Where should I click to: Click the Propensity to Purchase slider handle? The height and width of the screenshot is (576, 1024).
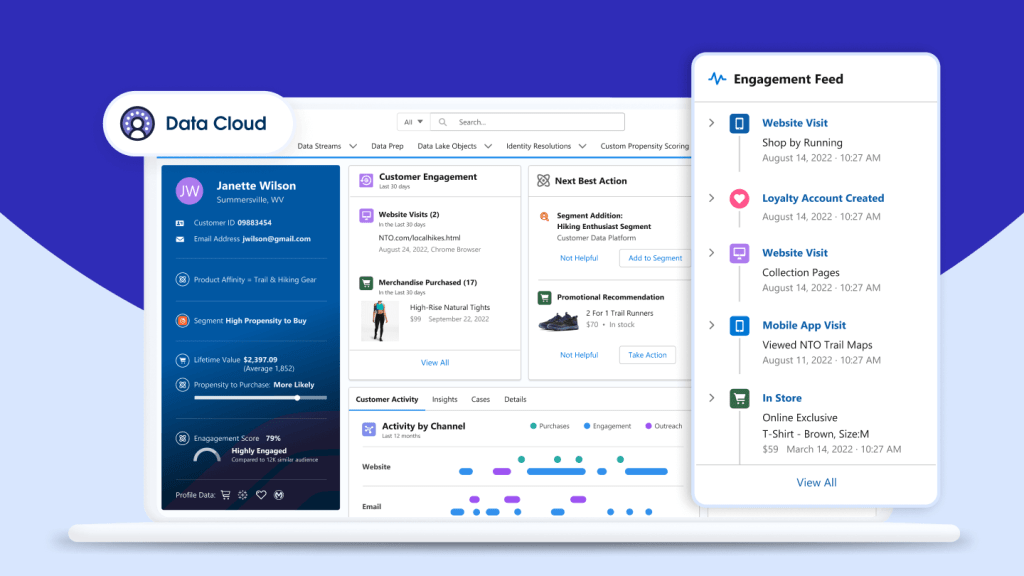pyautogui.click(x=297, y=398)
